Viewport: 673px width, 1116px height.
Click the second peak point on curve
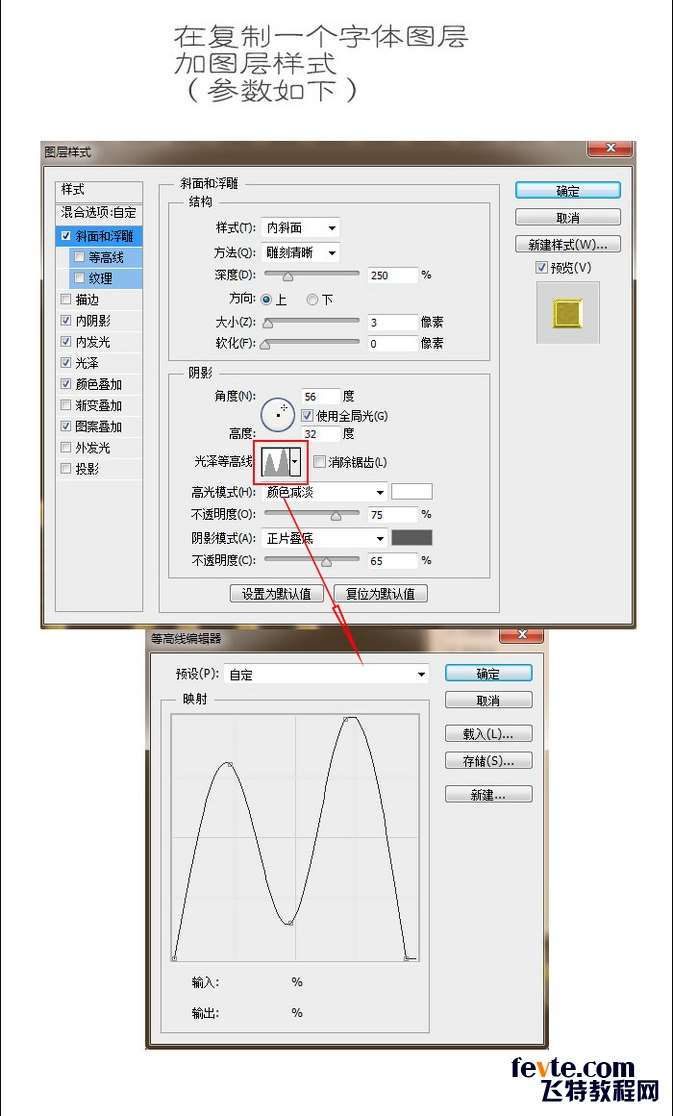click(x=347, y=719)
